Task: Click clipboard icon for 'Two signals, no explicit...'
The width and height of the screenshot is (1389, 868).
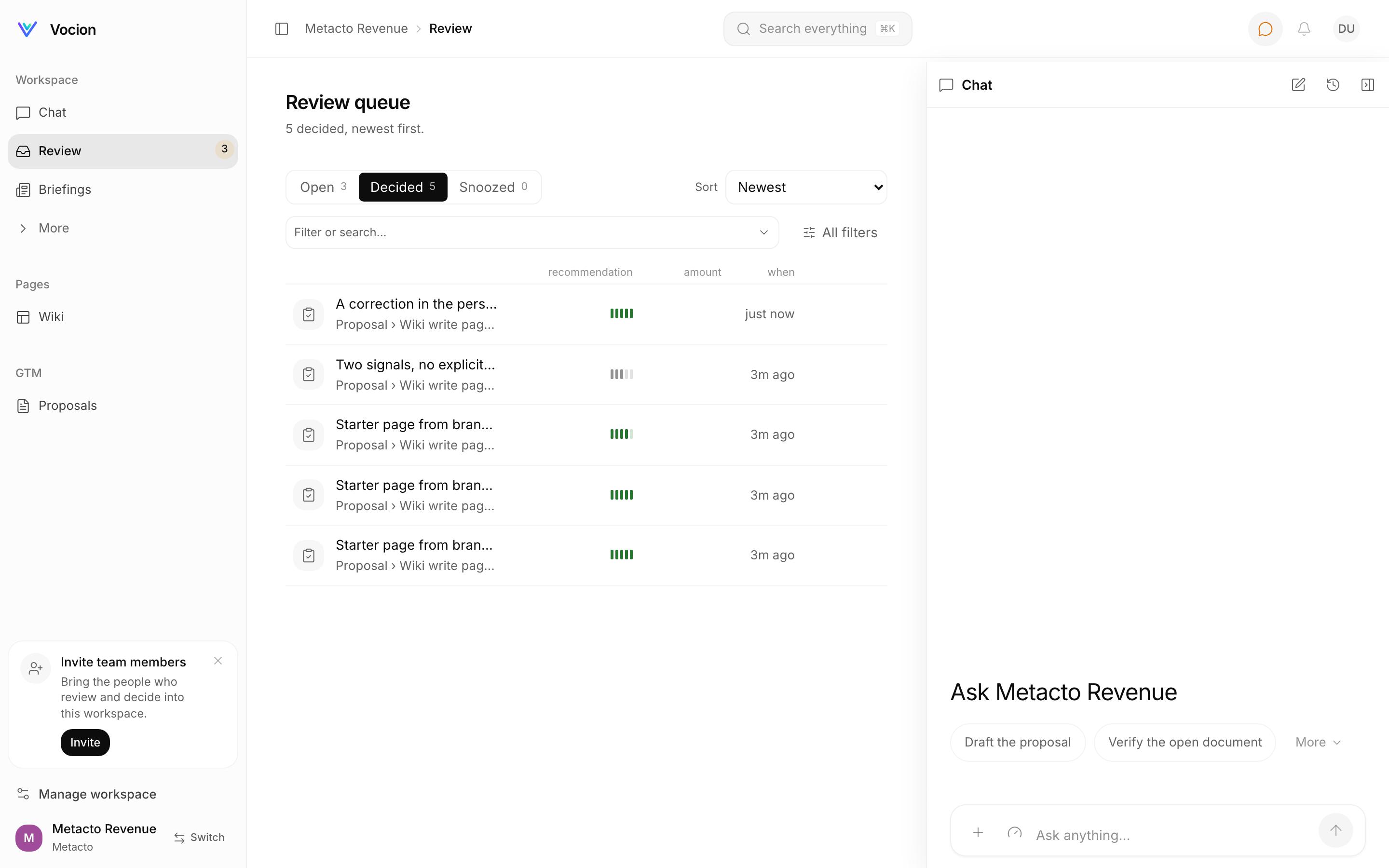Action: point(309,375)
